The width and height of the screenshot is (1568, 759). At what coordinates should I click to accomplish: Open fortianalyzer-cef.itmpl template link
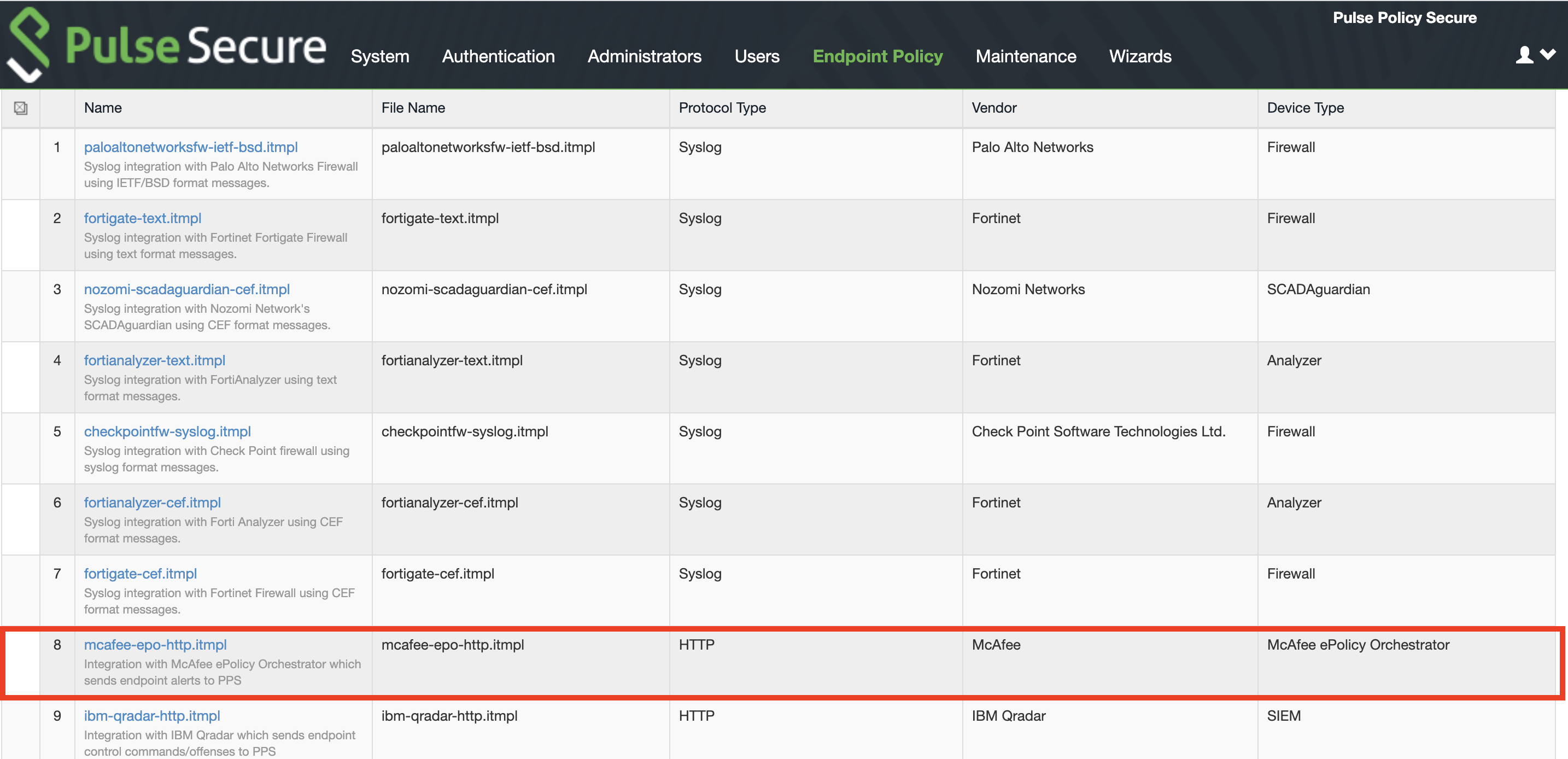click(x=152, y=503)
